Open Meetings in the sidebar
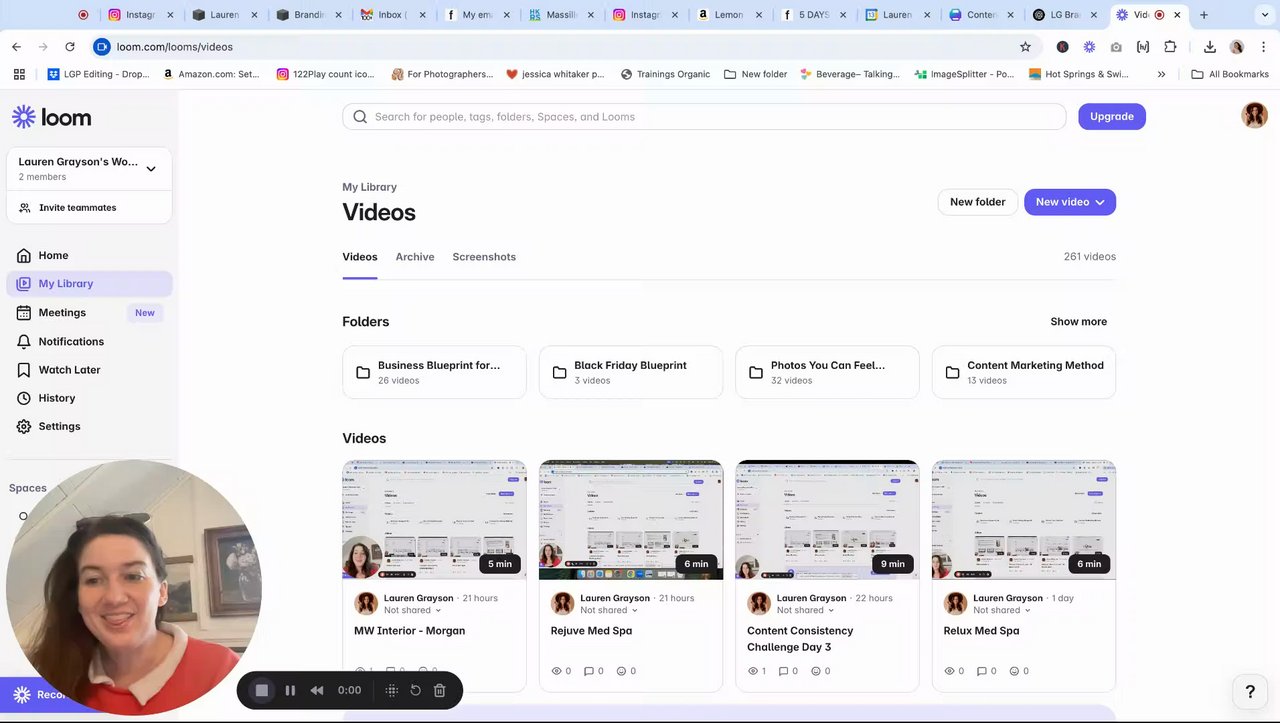Screen dimensions: 1280x723 click(x=89, y=313)
